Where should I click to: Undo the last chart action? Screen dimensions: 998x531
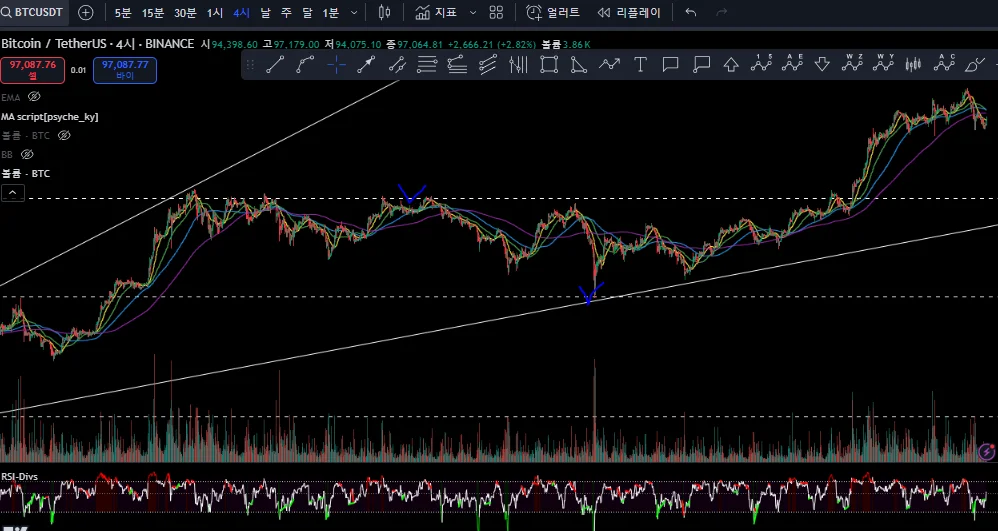click(x=691, y=13)
